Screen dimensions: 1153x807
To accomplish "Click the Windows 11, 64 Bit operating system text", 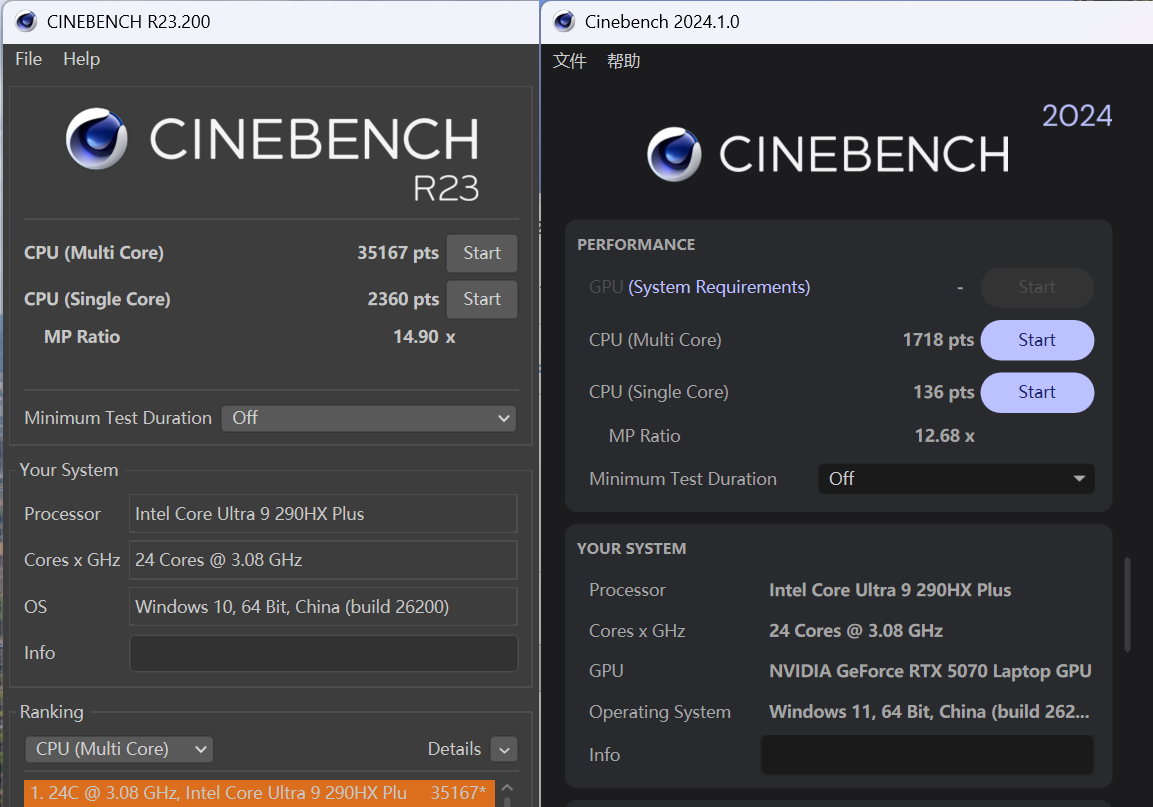I will pyautogui.click(x=929, y=711).
